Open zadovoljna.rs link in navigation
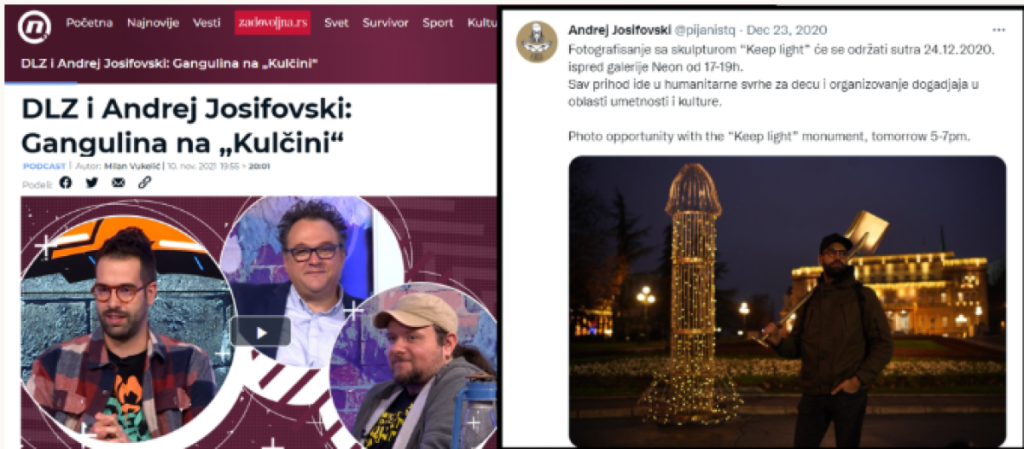1024x449 pixels. (273, 23)
